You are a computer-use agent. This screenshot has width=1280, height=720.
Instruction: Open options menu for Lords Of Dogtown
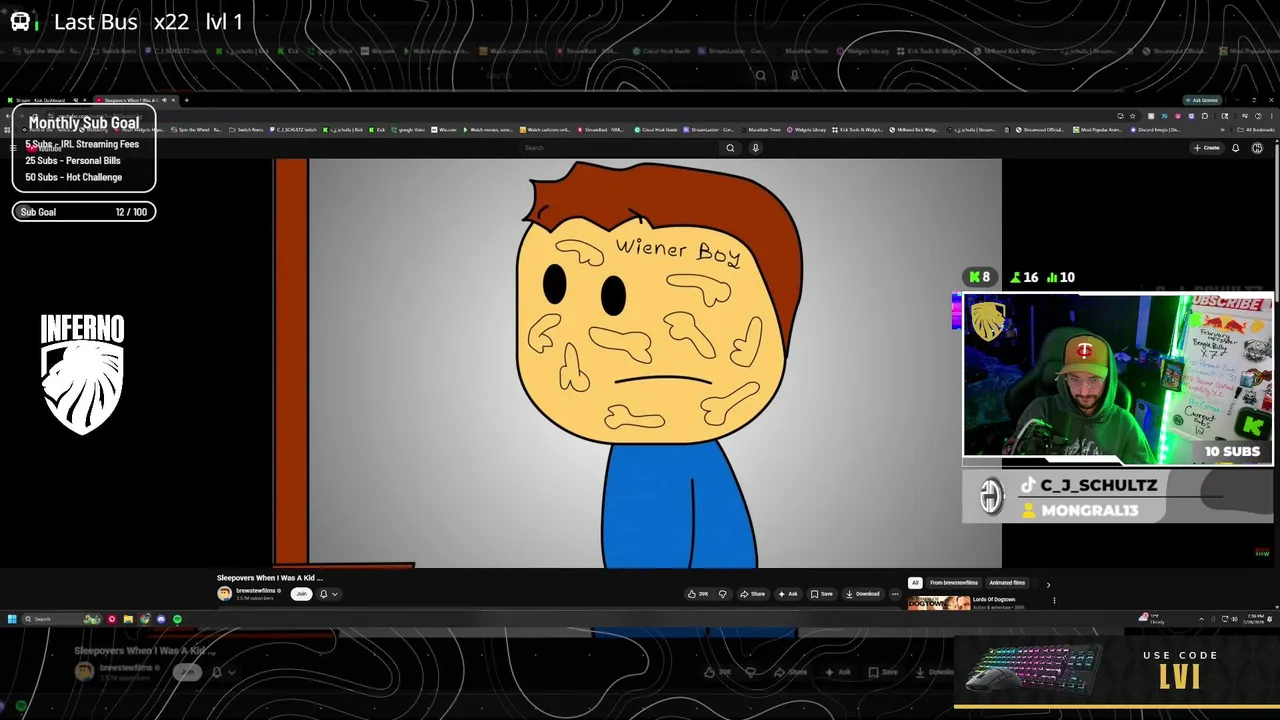(x=1054, y=601)
